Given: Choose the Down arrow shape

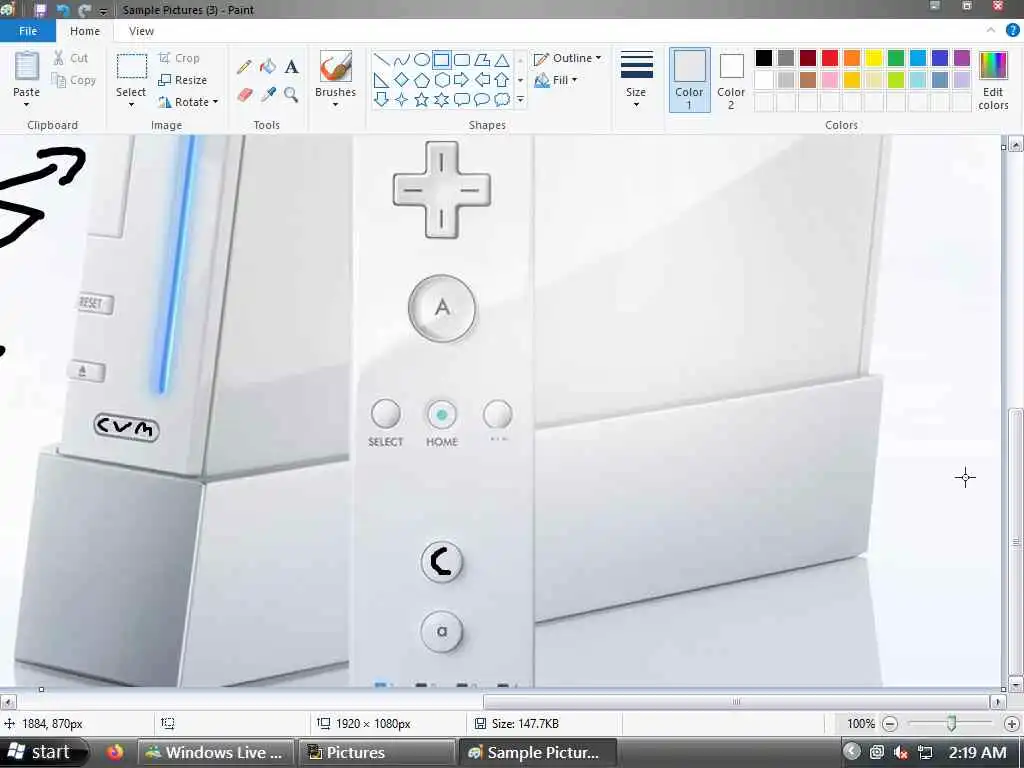Looking at the screenshot, I should click(381, 99).
